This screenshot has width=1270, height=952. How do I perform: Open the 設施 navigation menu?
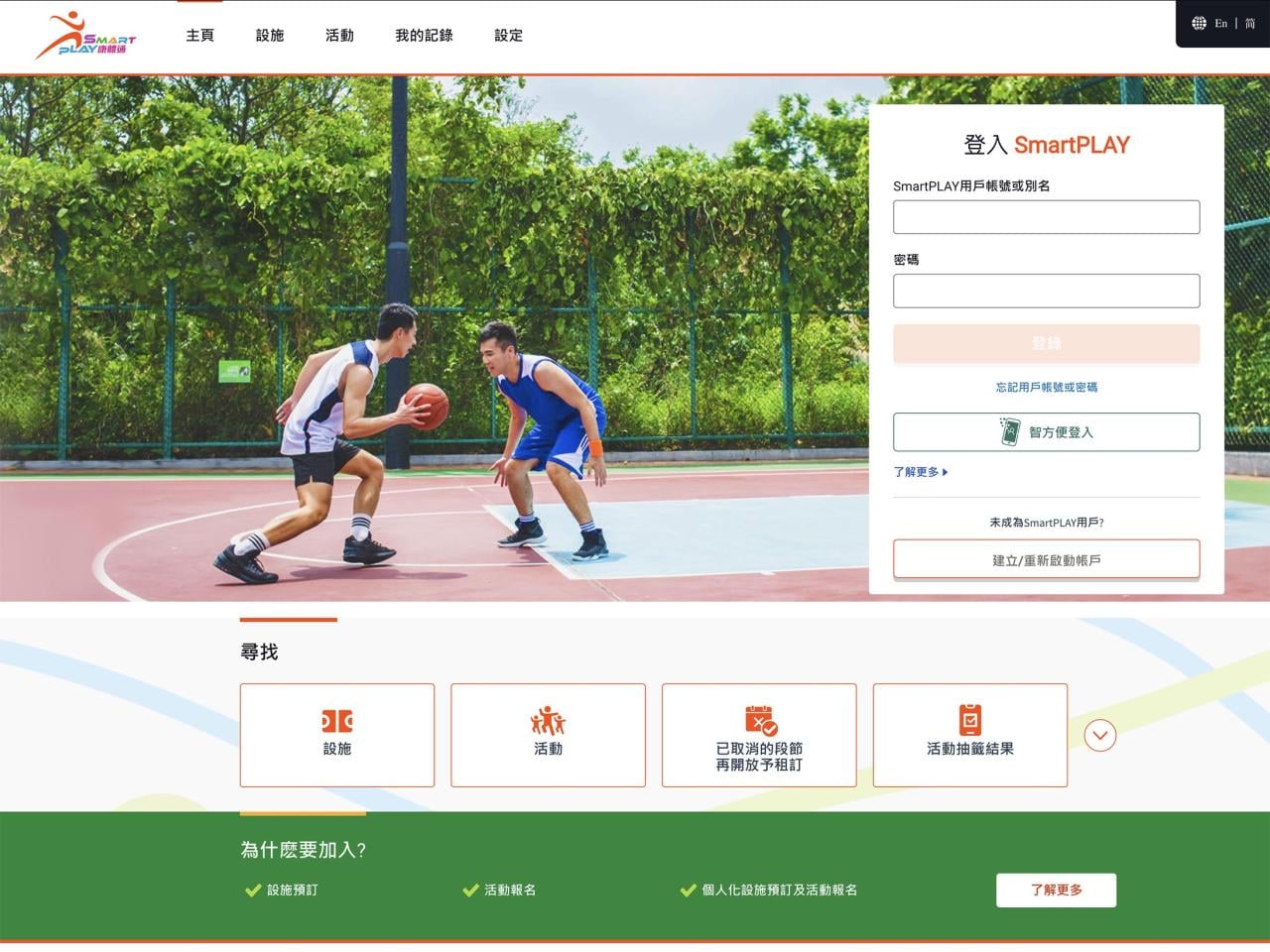pyautogui.click(x=270, y=36)
